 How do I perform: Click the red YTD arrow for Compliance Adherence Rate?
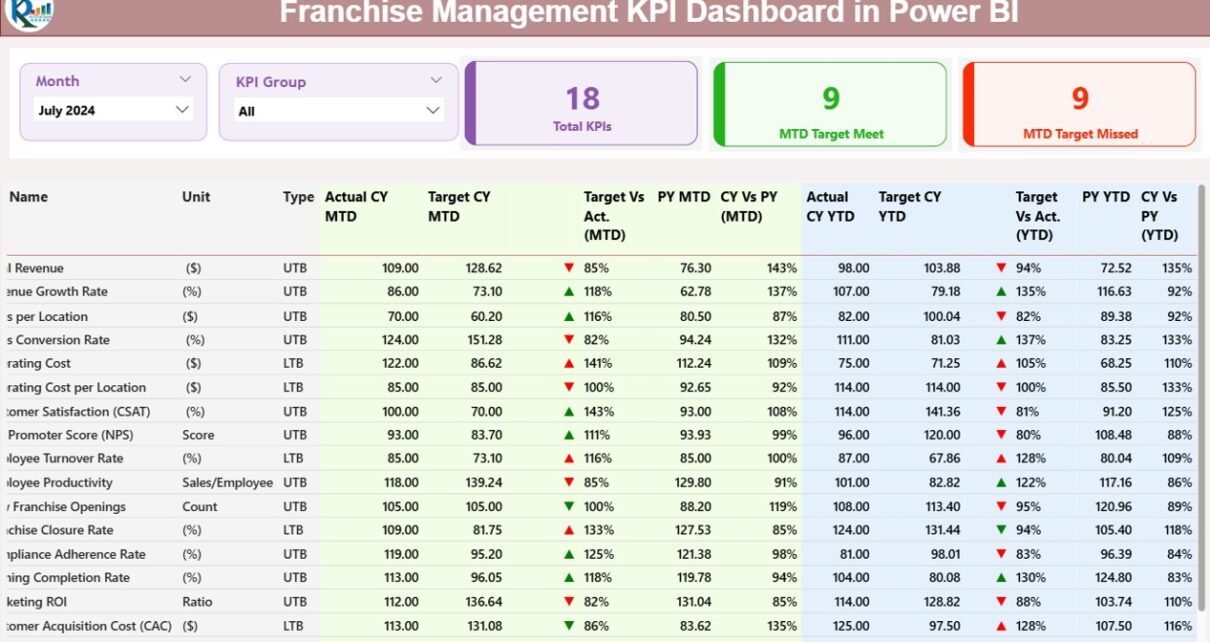(1000, 554)
